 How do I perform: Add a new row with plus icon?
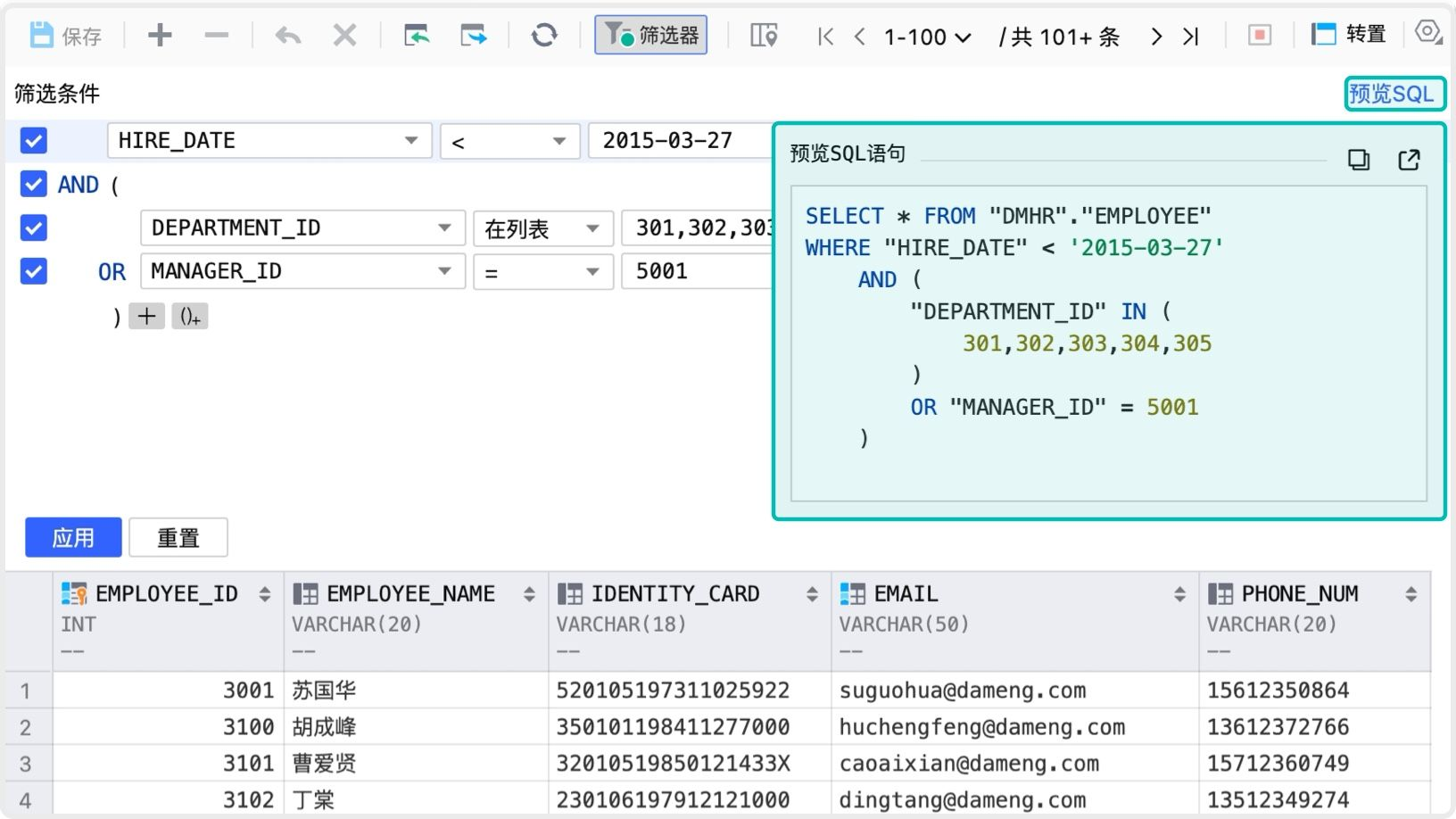[160, 36]
